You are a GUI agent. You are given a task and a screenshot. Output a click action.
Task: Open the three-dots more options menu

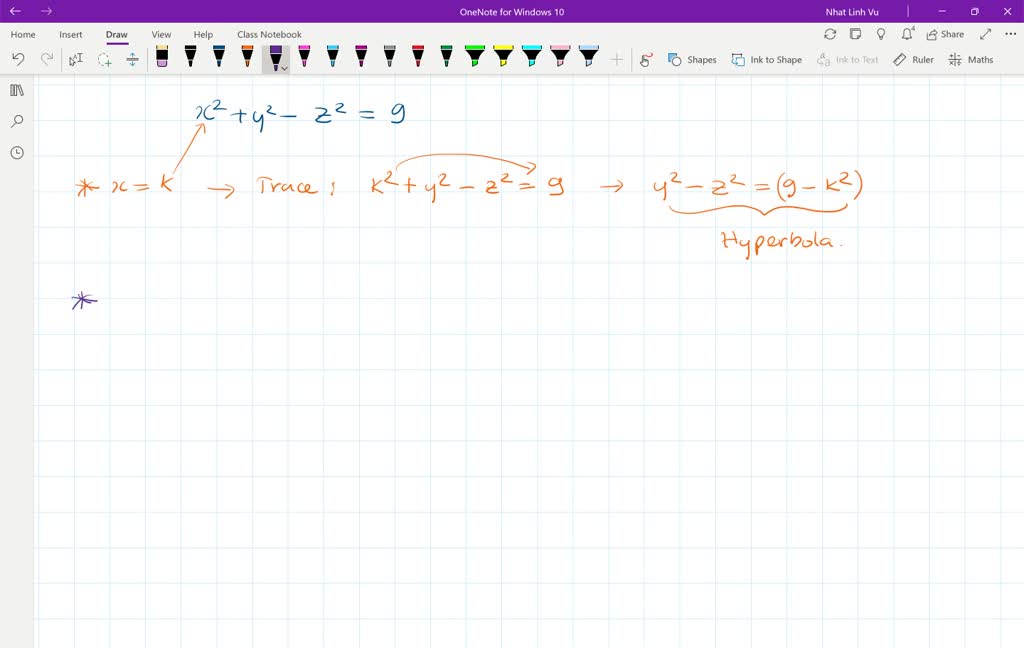pyautogui.click(x=1009, y=34)
